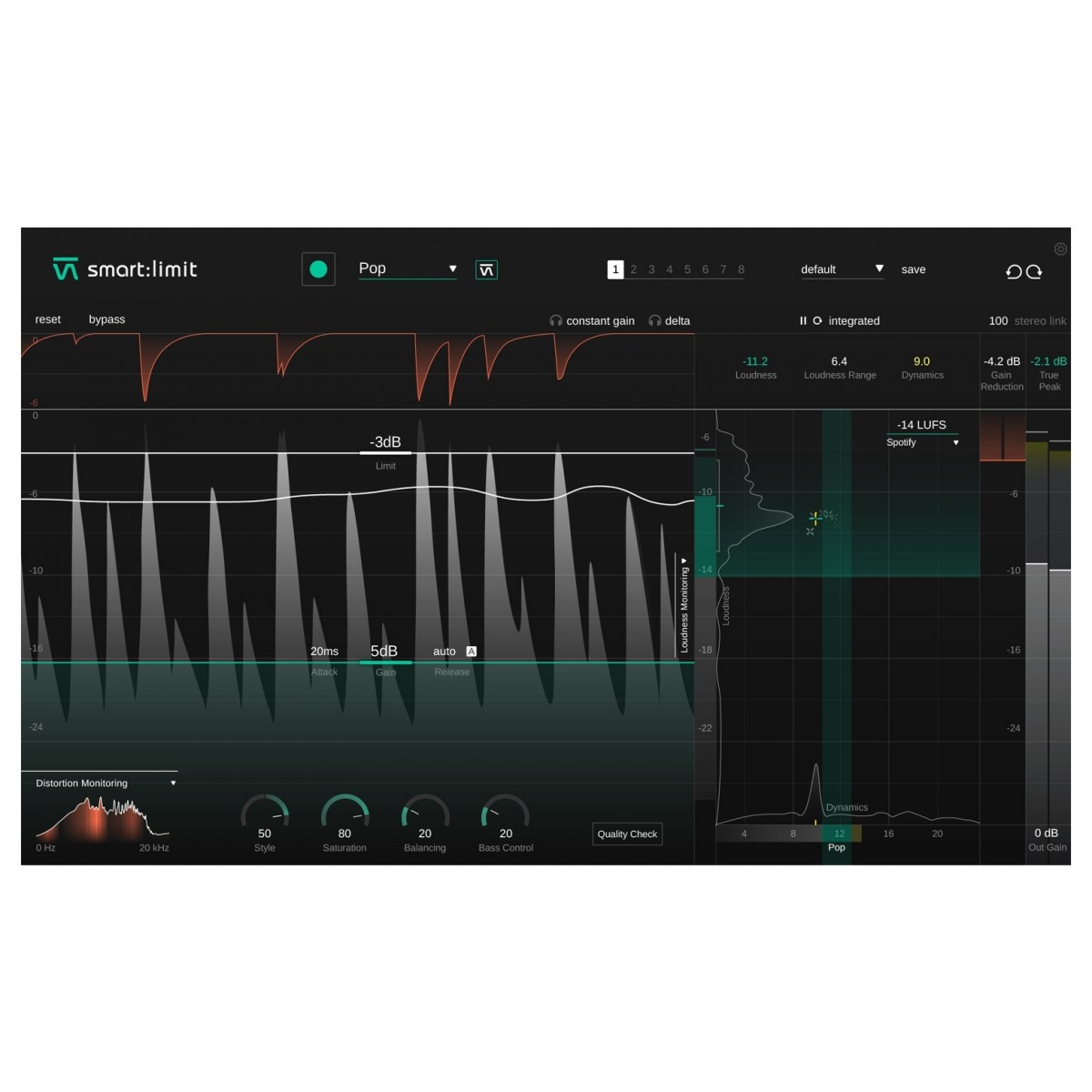Open the settings gear icon
Screen dimensions: 1092x1092
click(1060, 249)
